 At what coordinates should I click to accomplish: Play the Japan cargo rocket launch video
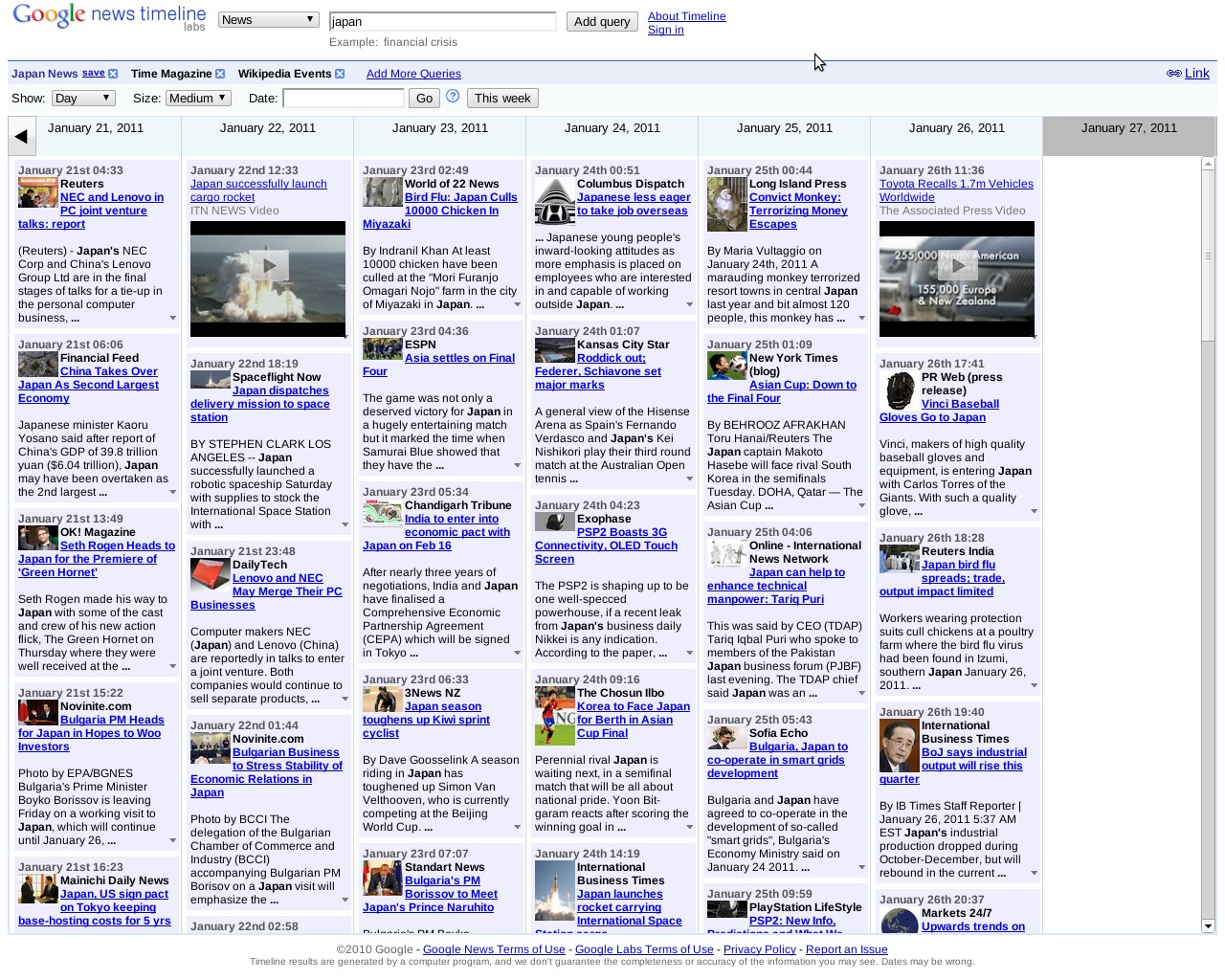pyautogui.click(x=268, y=265)
